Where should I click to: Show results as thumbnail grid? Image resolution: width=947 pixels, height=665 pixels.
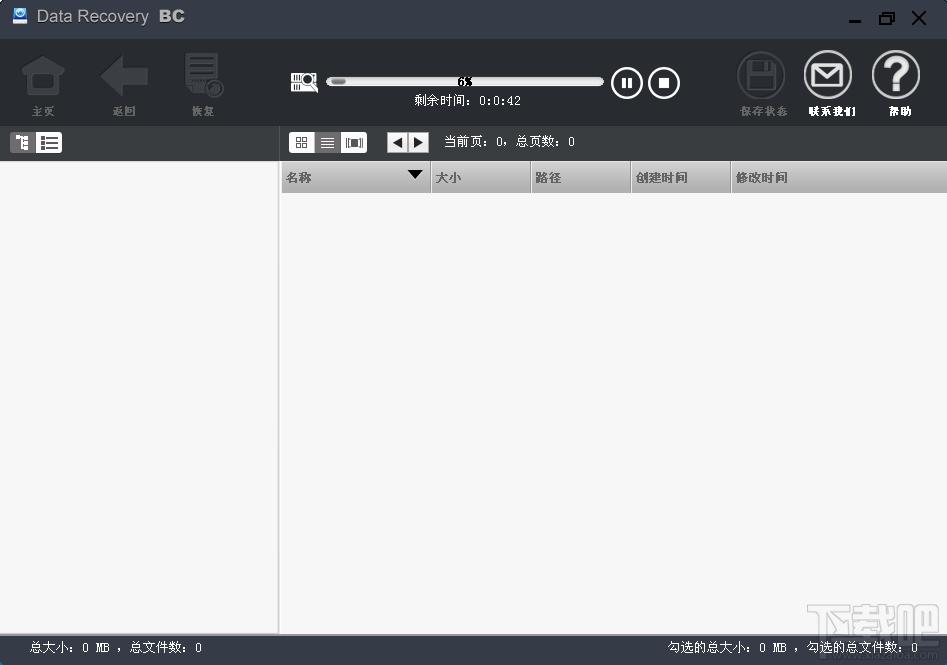coord(301,143)
